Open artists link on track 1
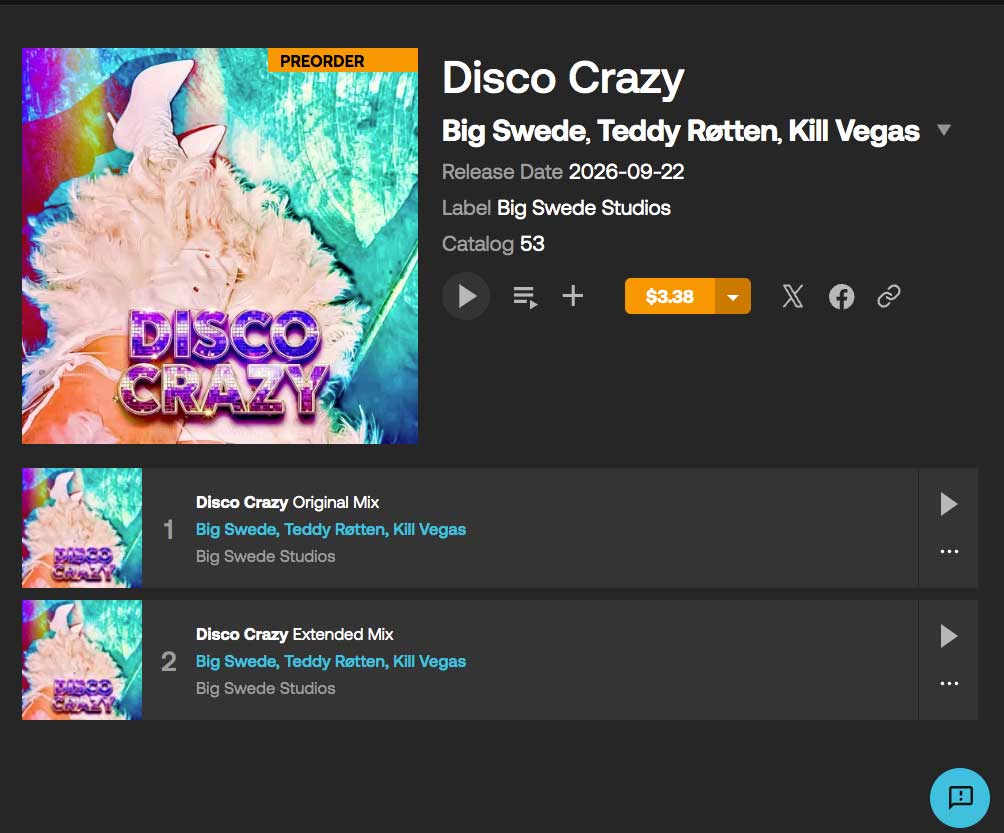This screenshot has width=1004, height=833. coord(331,530)
